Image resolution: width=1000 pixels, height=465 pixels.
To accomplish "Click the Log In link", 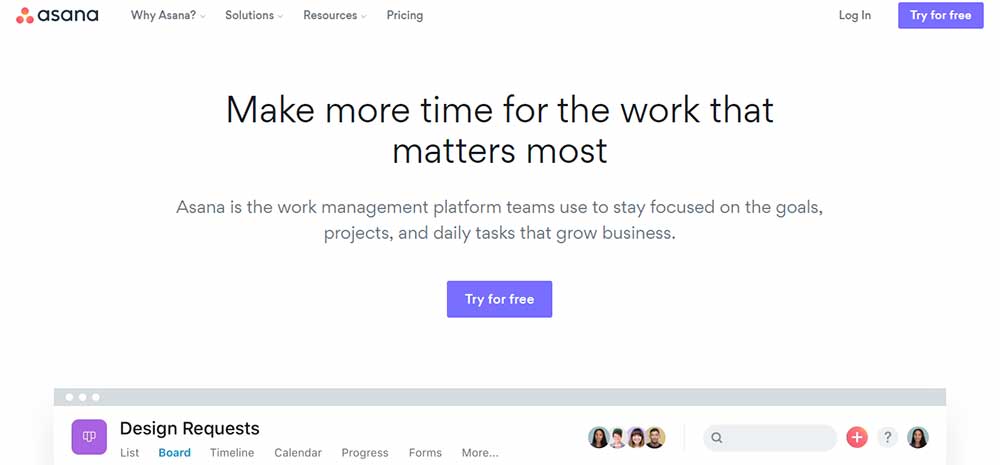I will [855, 15].
